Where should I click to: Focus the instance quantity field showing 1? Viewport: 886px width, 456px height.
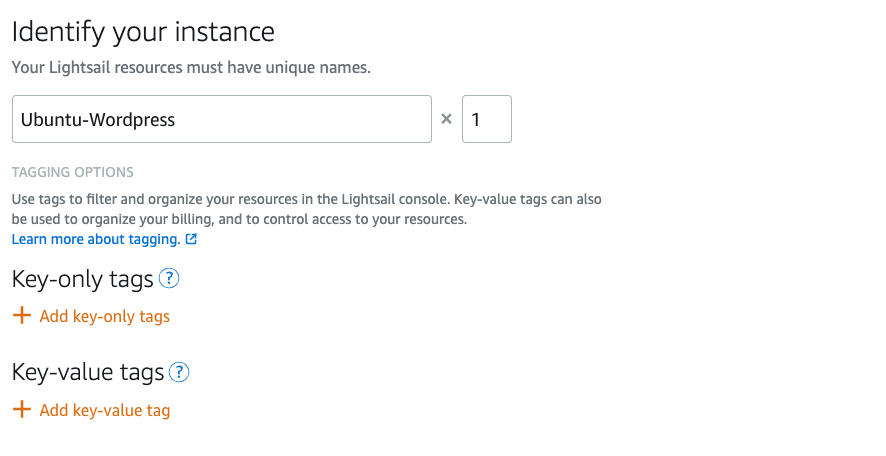[486, 119]
